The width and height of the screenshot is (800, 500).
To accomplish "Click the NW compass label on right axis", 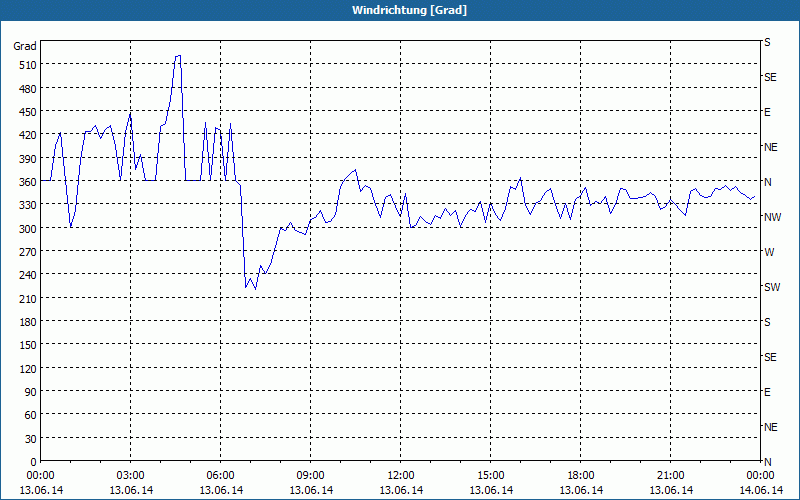I will 772,217.
